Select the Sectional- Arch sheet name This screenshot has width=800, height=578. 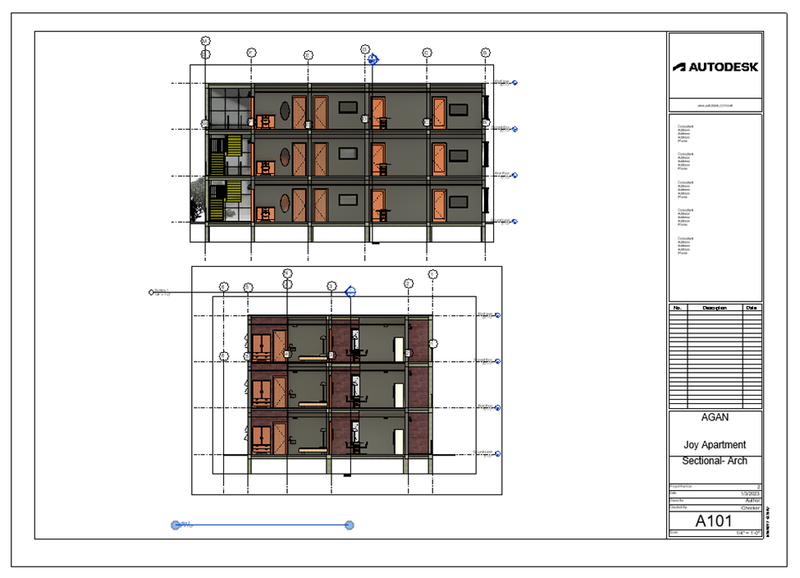714,461
